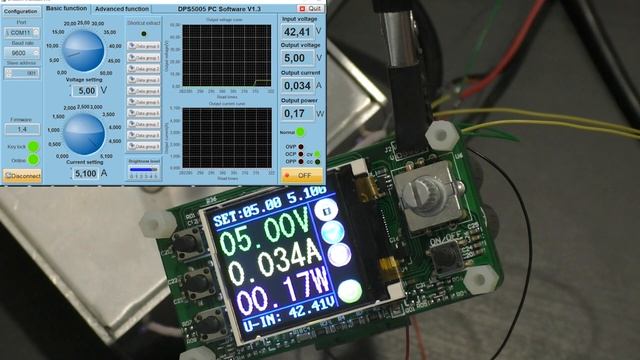Load the Data group 7 shortcut

[x=144, y=124]
